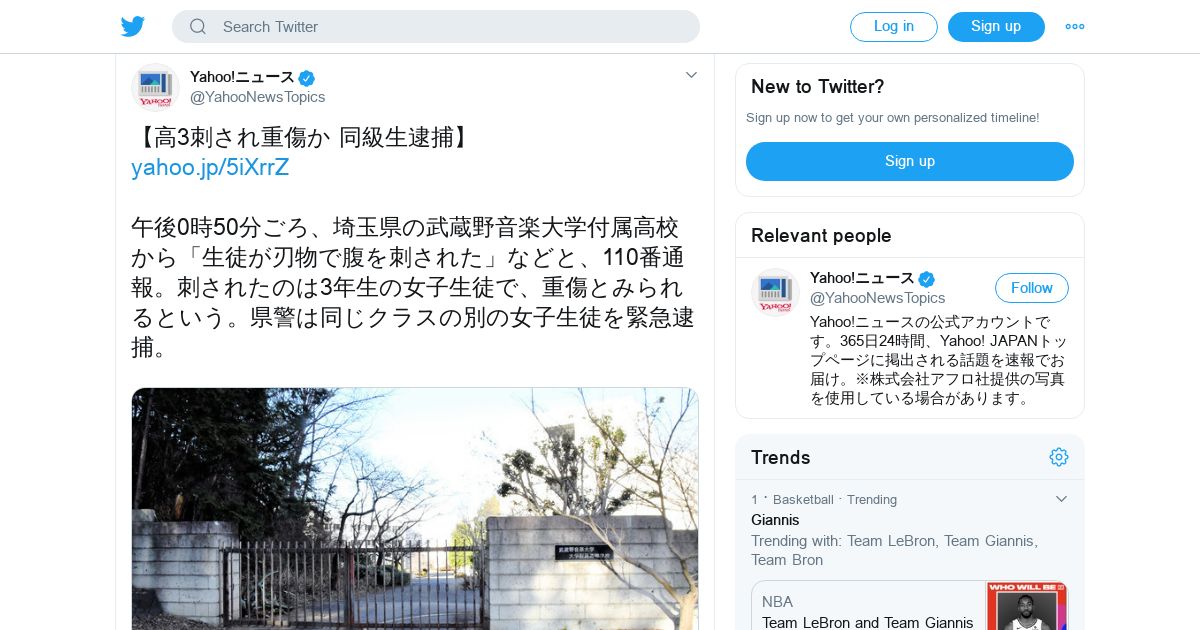Open the school gate photo in tweet
The image size is (1200, 630).
pos(415,508)
